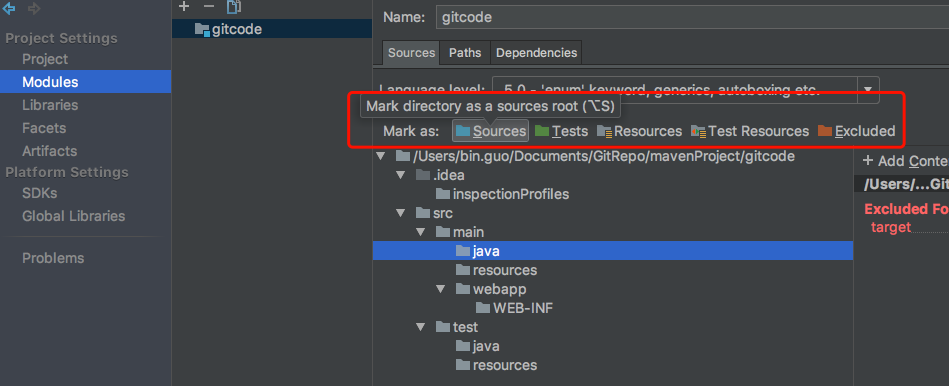Switch to the Paths tab
The width and height of the screenshot is (949, 386).
(465, 53)
